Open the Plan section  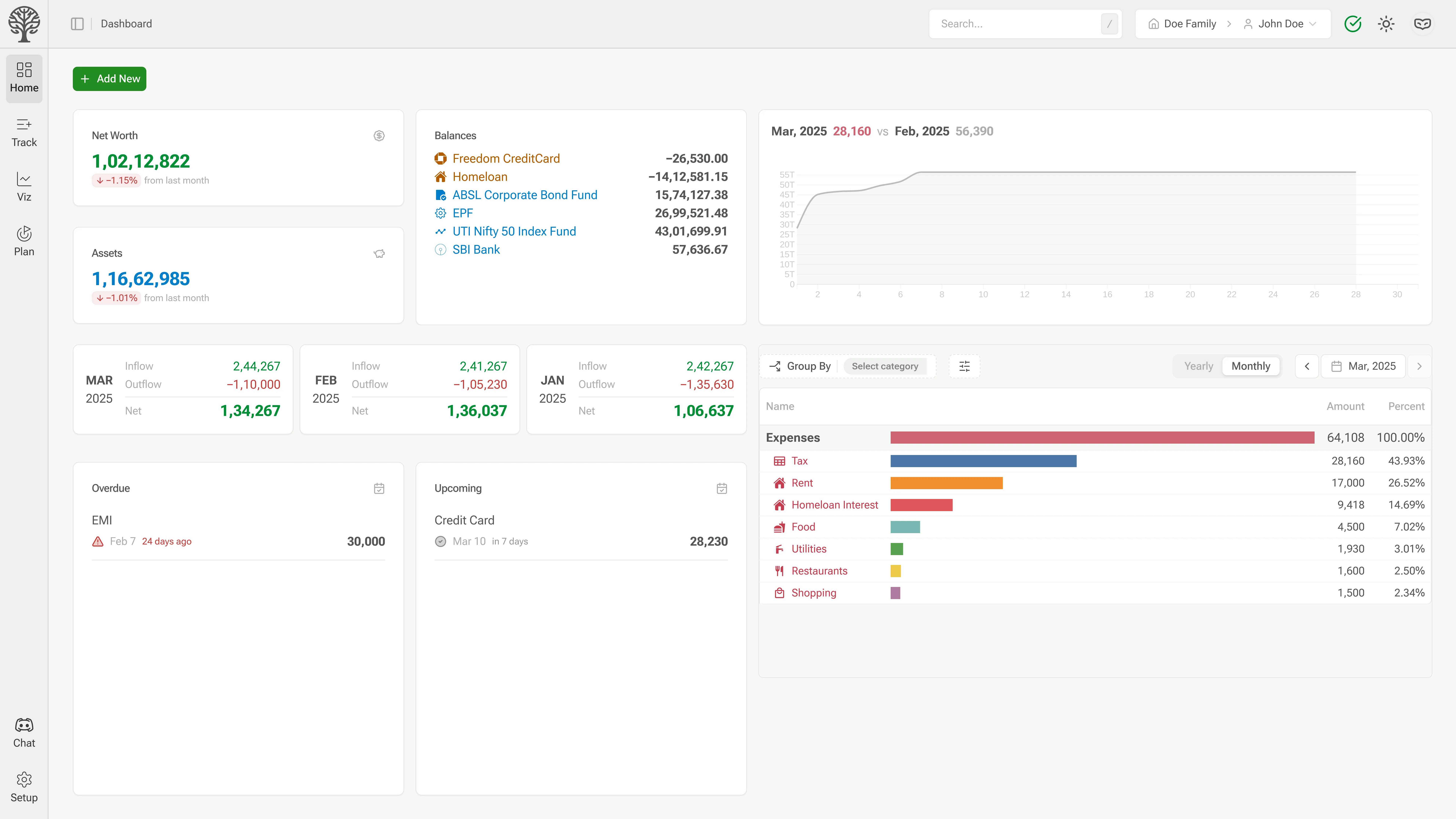click(24, 241)
